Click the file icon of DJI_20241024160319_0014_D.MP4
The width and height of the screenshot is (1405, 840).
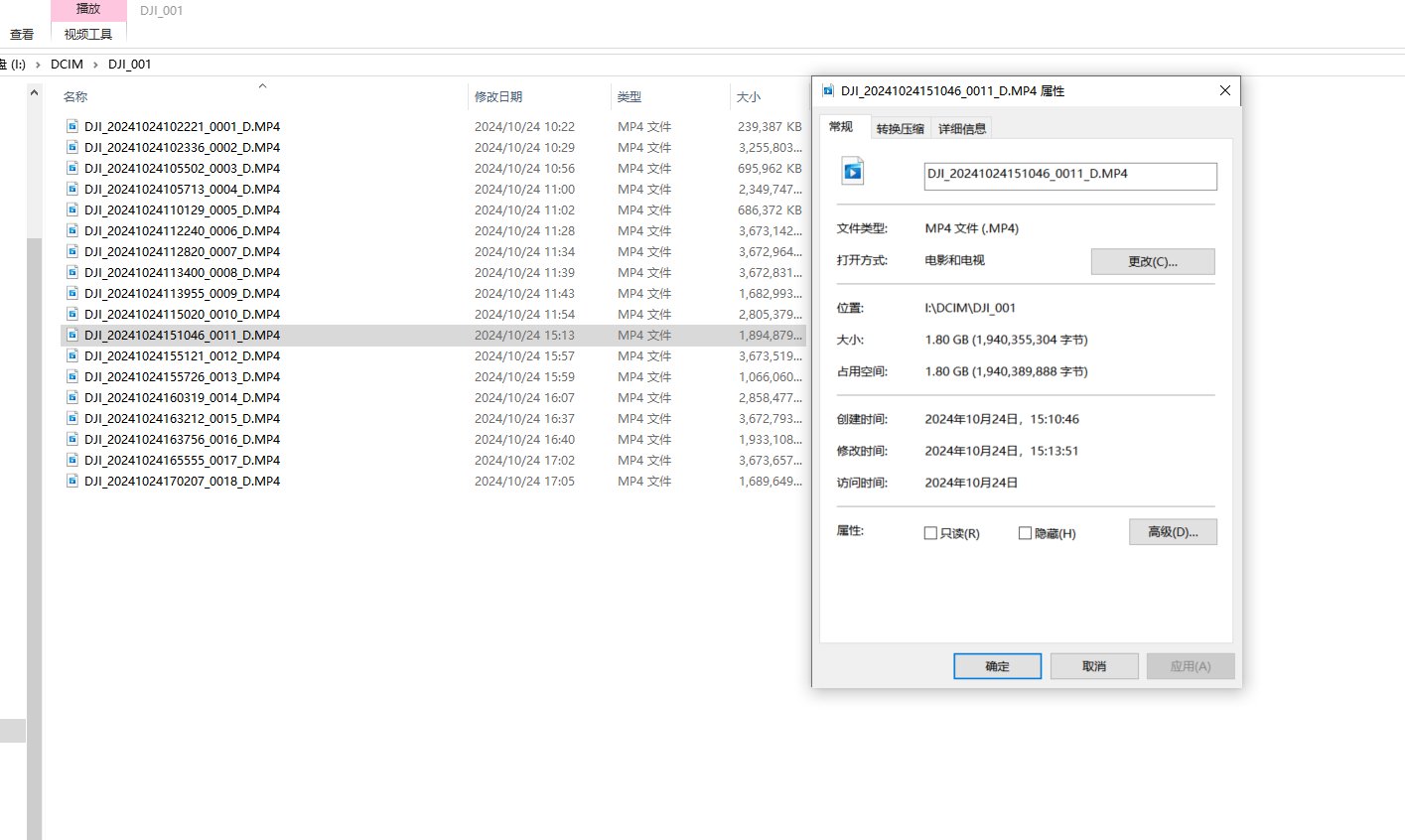pos(72,397)
